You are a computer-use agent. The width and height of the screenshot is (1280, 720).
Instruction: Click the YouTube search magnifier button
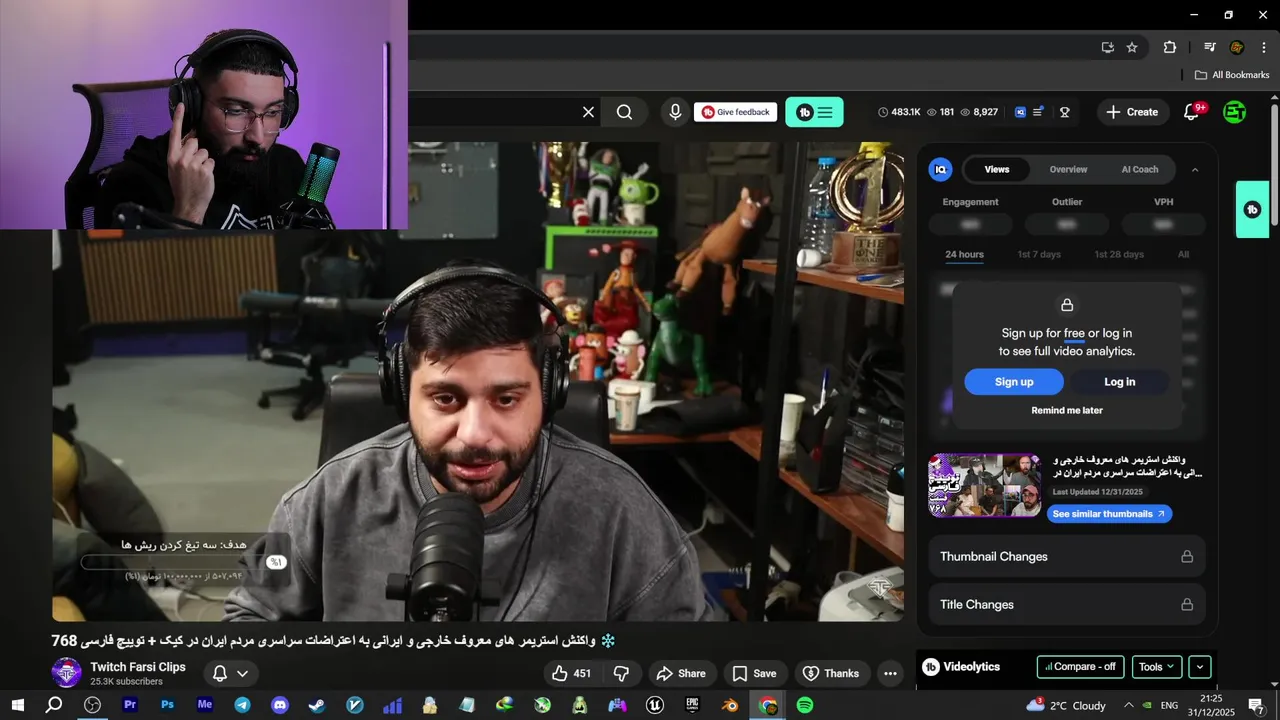[624, 112]
